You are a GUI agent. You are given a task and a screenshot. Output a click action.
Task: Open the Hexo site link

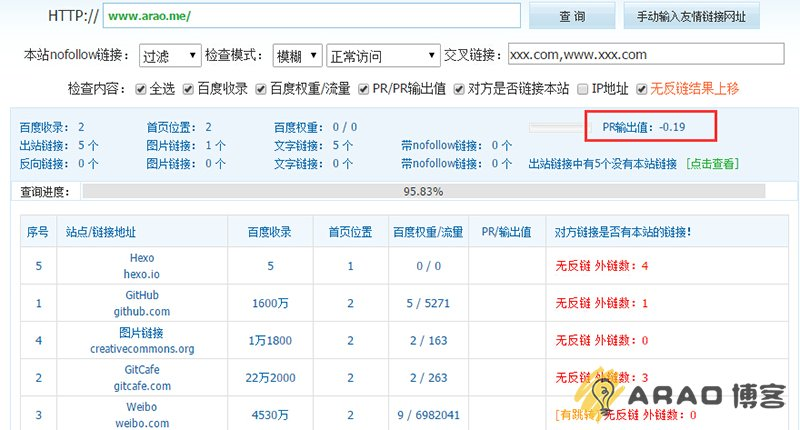click(x=142, y=258)
